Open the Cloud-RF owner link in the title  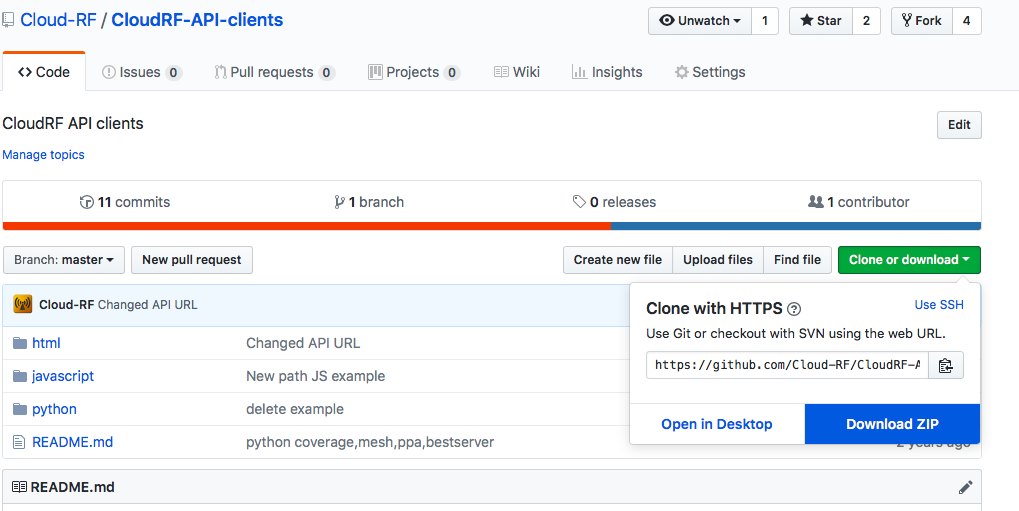click(x=58, y=20)
